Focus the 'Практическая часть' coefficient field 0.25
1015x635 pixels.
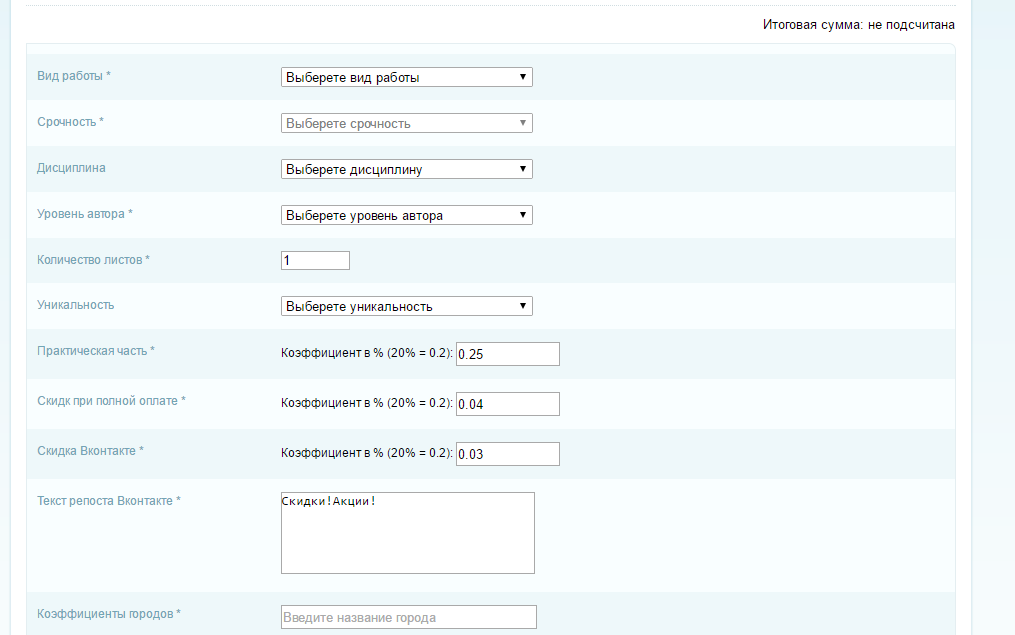coord(508,354)
